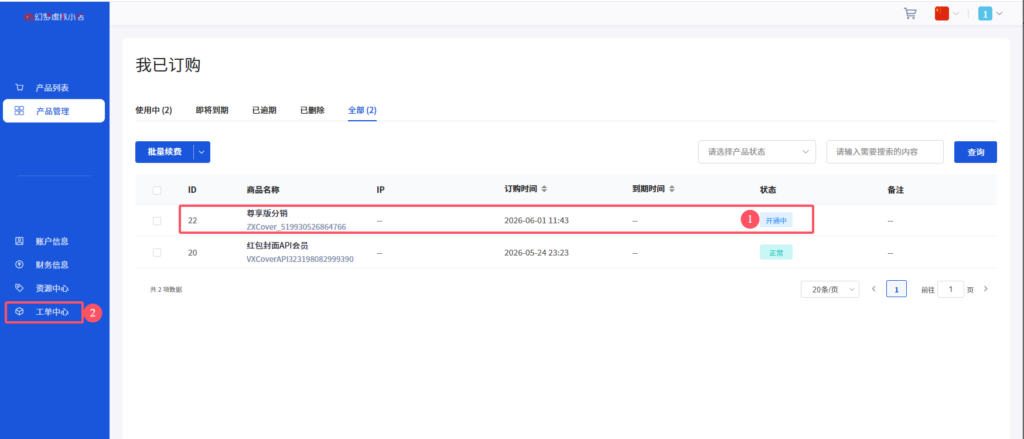Click the 工单中心 cube icon

pos(19,312)
